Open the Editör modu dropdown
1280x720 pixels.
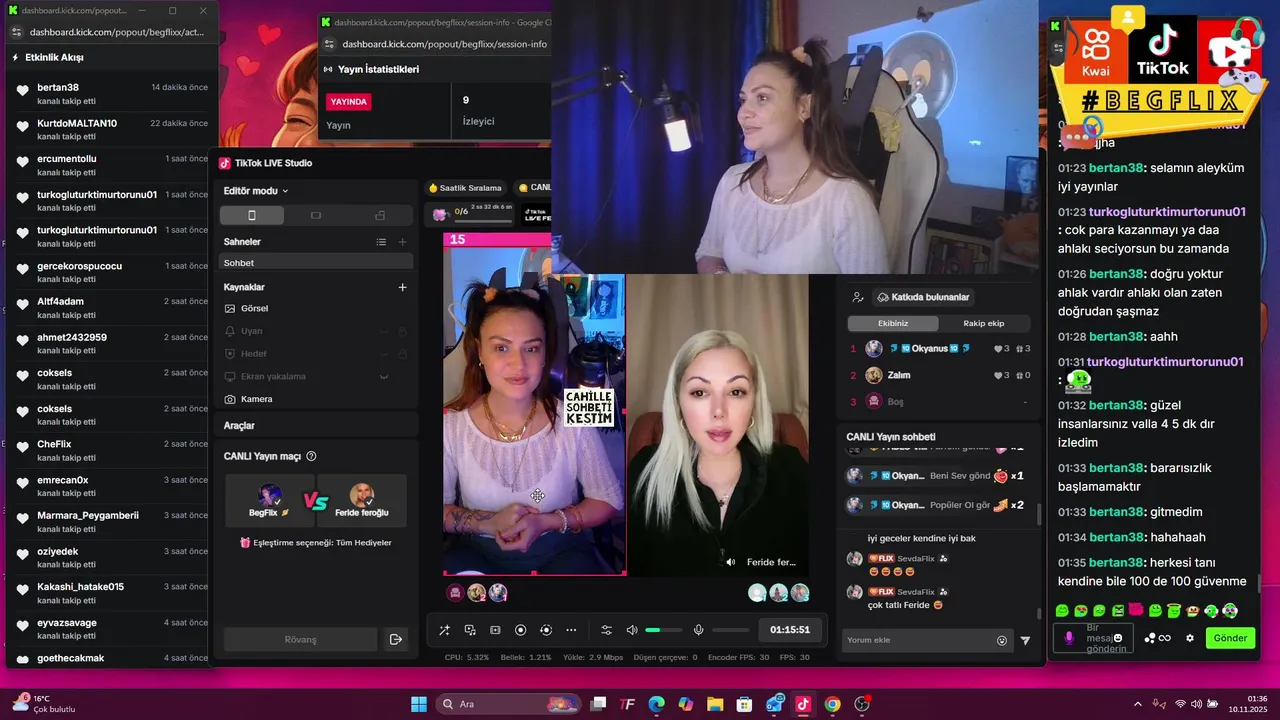[256, 191]
